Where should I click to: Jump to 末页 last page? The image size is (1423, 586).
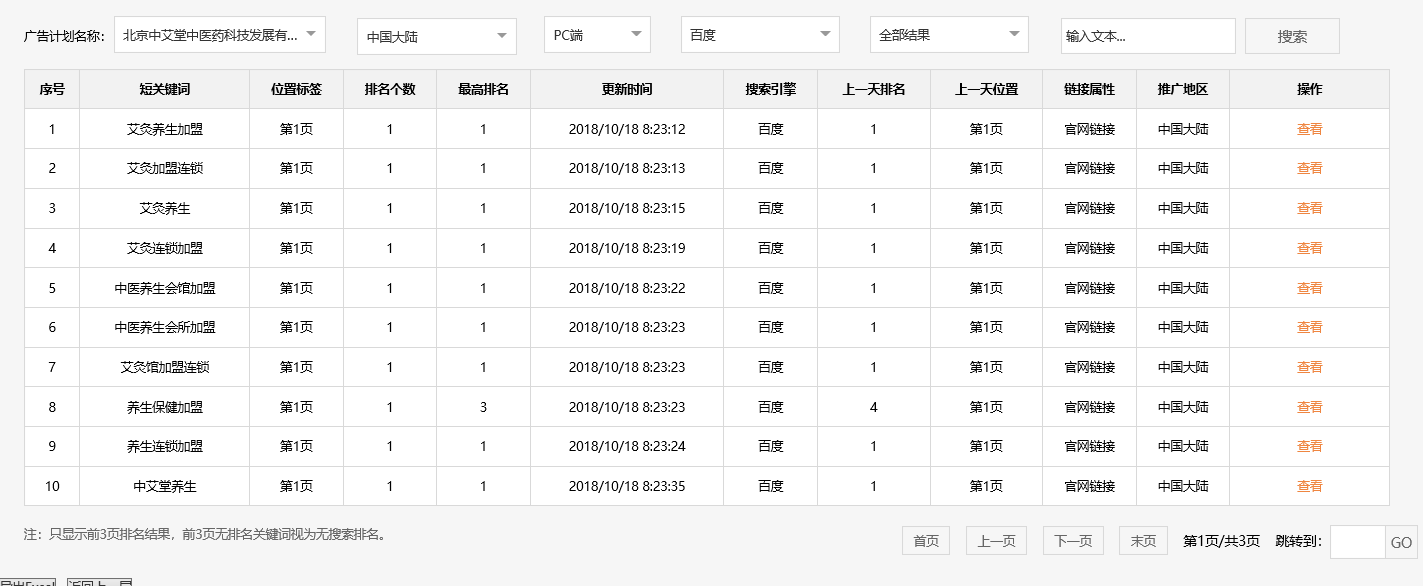pos(1141,541)
